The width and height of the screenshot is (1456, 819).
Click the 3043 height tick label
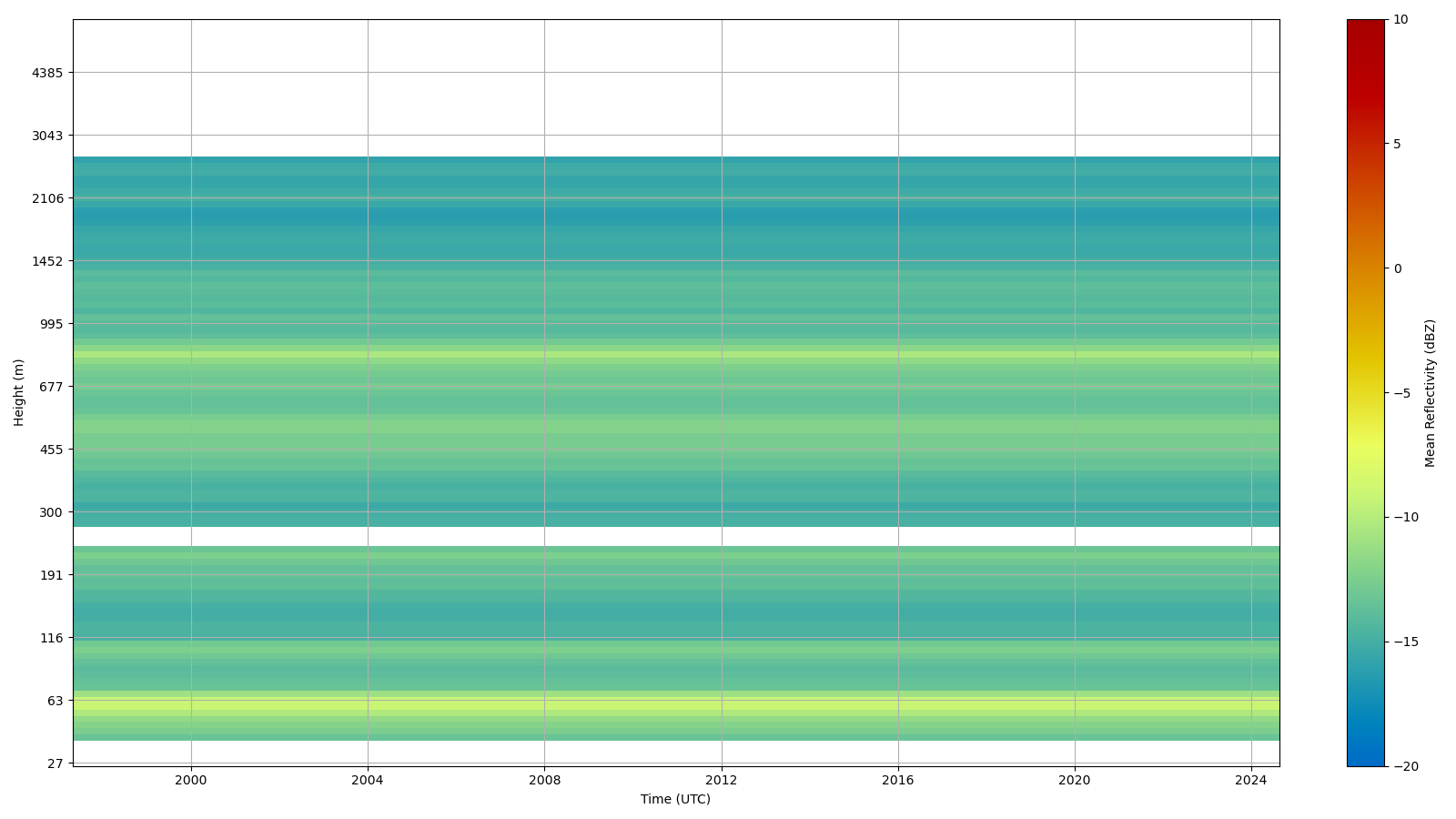[47, 136]
